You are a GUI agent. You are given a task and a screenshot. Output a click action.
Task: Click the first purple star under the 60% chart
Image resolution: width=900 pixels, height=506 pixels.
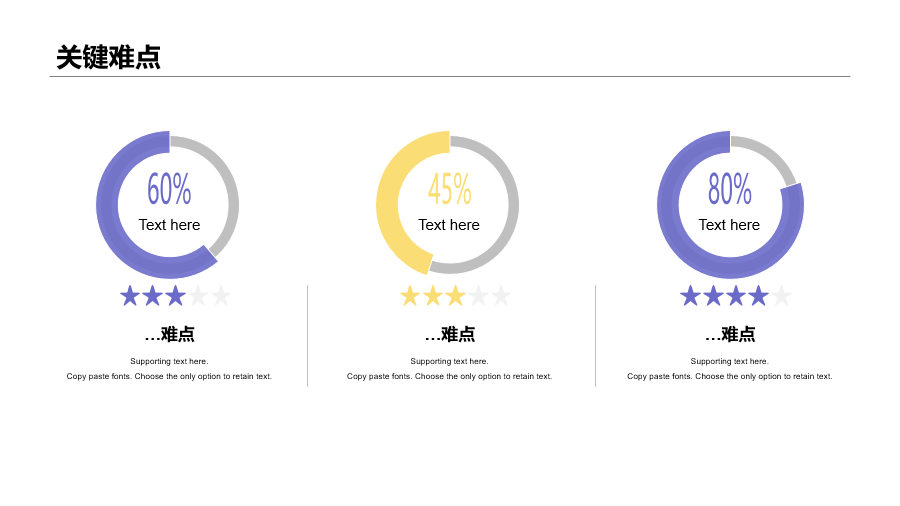click(130, 296)
